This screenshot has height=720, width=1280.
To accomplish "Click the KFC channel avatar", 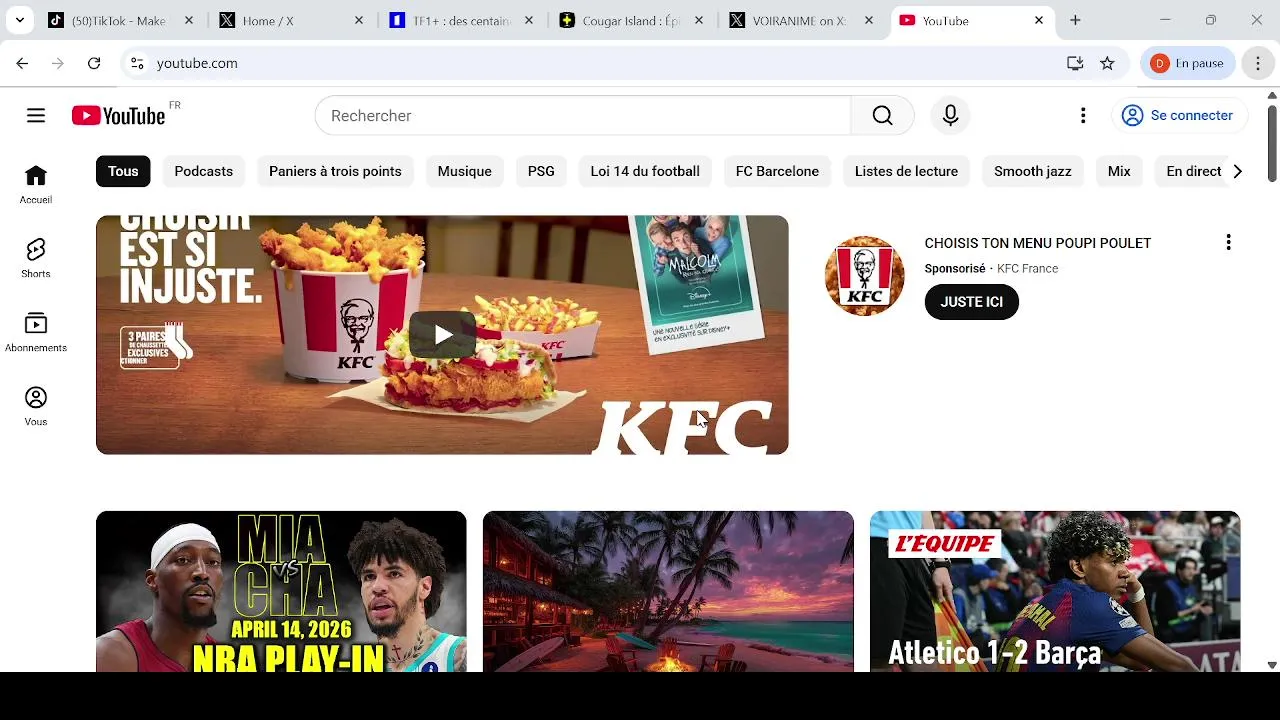I will point(865,276).
